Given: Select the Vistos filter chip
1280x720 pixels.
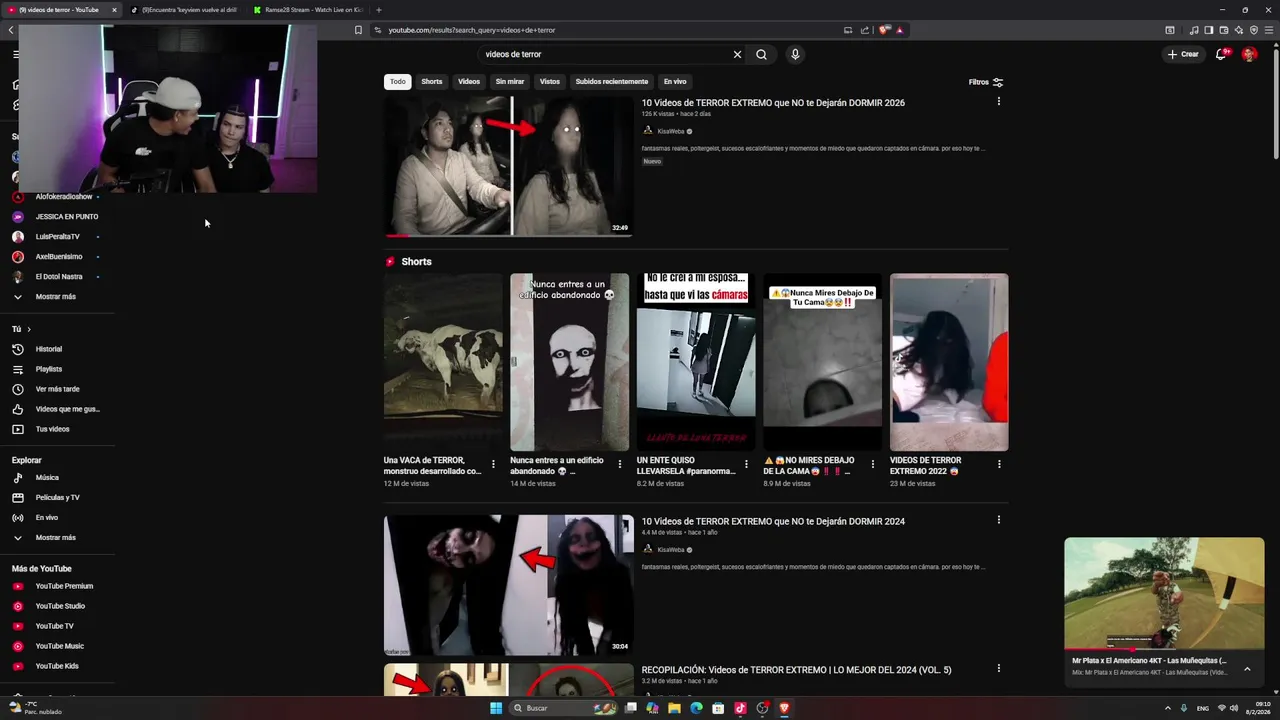Looking at the screenshot, I should pos(550,81).
